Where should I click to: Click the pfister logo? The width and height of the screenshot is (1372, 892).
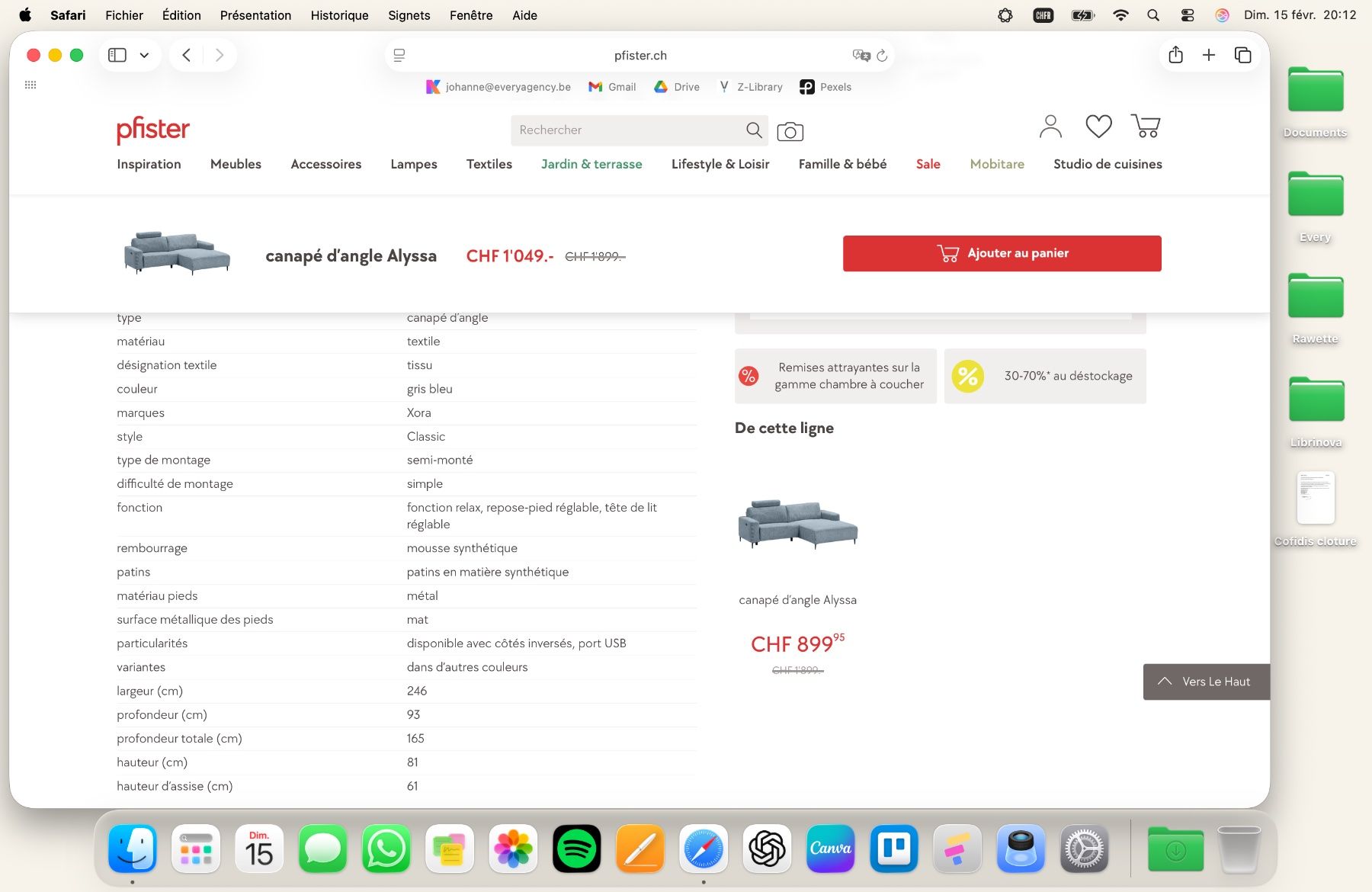(x=153, y=130)
